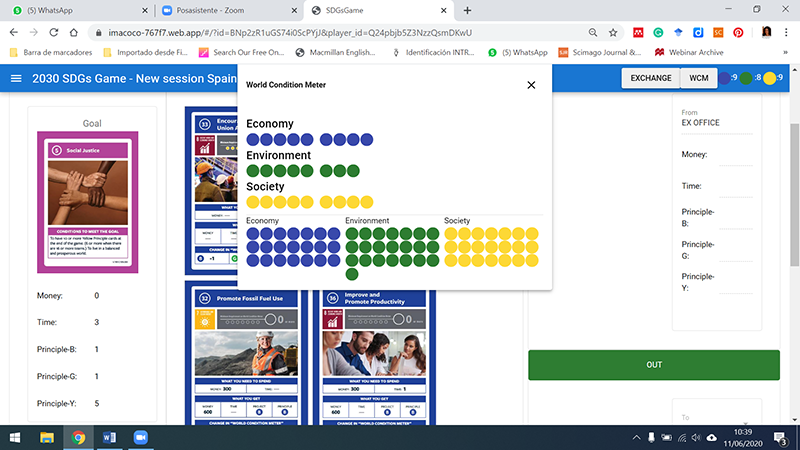Click the EXCHANGE button
The image size is (800, 450).
(651, 78)
